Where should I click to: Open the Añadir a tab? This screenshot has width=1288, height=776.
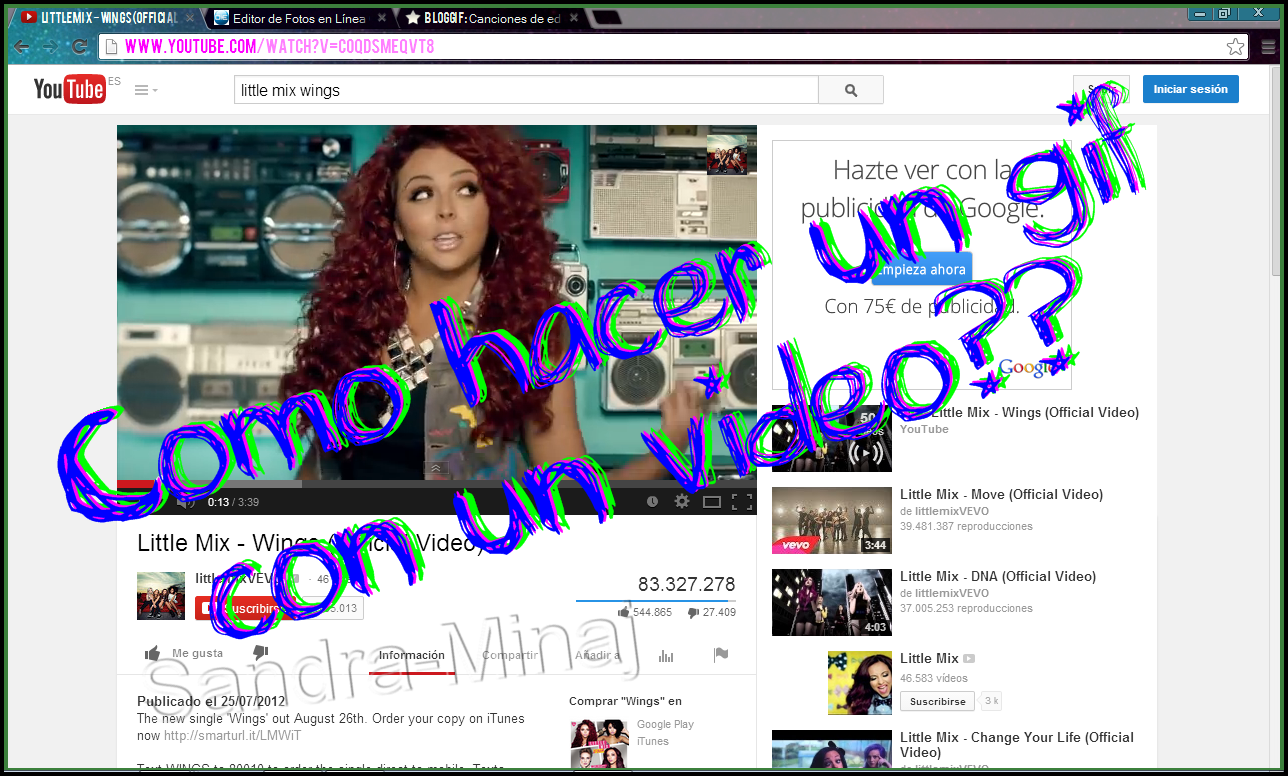598,656
